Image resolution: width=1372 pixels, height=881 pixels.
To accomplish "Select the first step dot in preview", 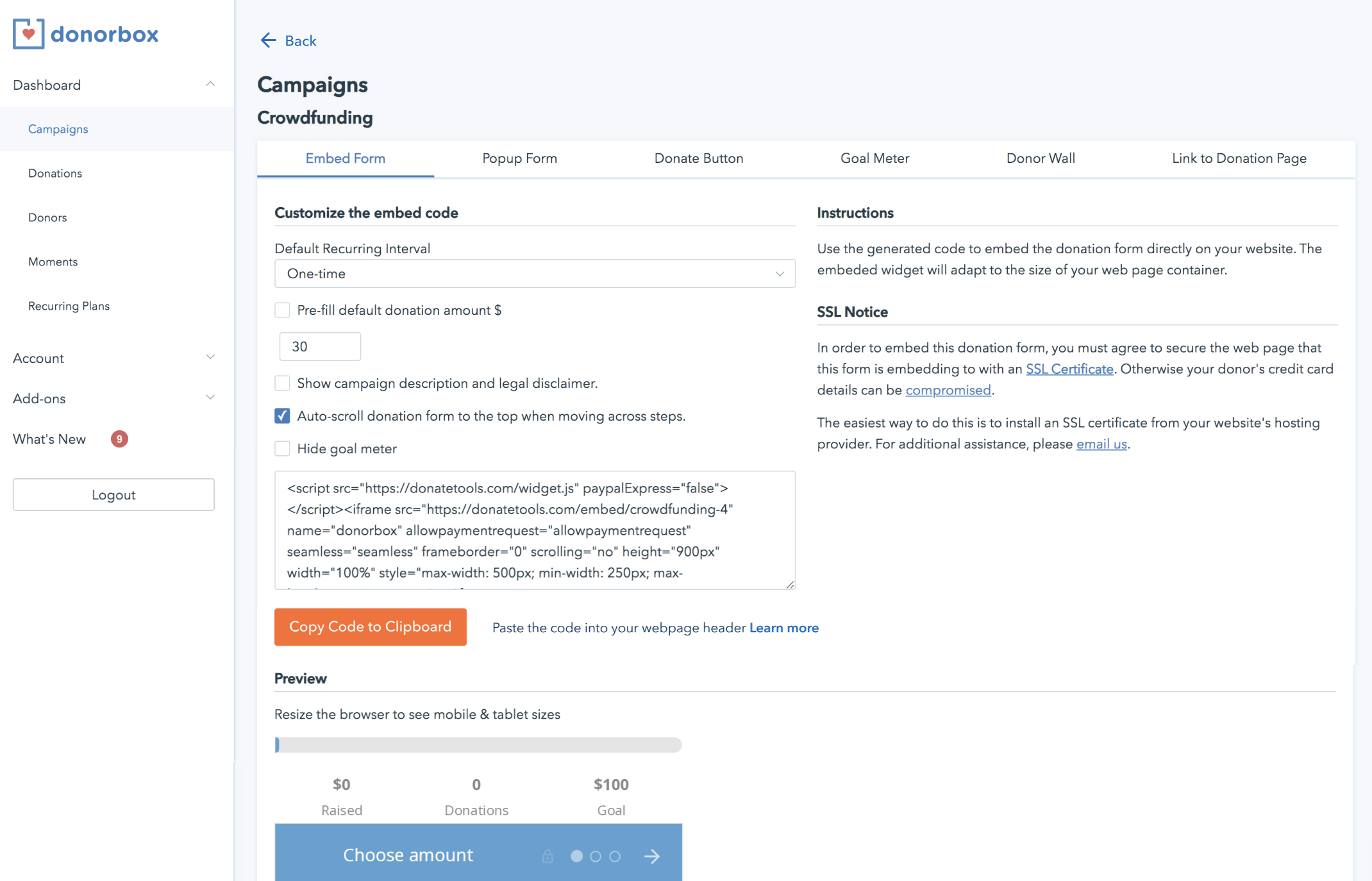I will point(576,856).
